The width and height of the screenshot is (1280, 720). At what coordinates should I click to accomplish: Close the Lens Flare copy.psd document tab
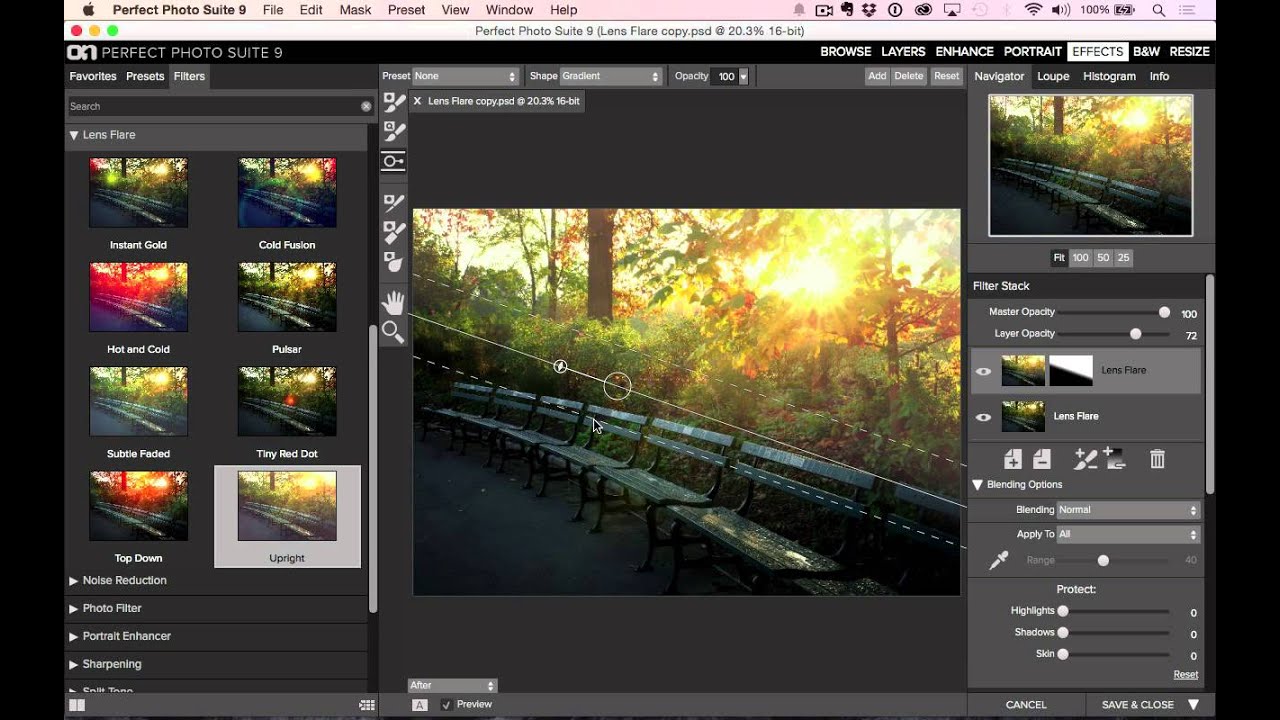tap(417, 101)
